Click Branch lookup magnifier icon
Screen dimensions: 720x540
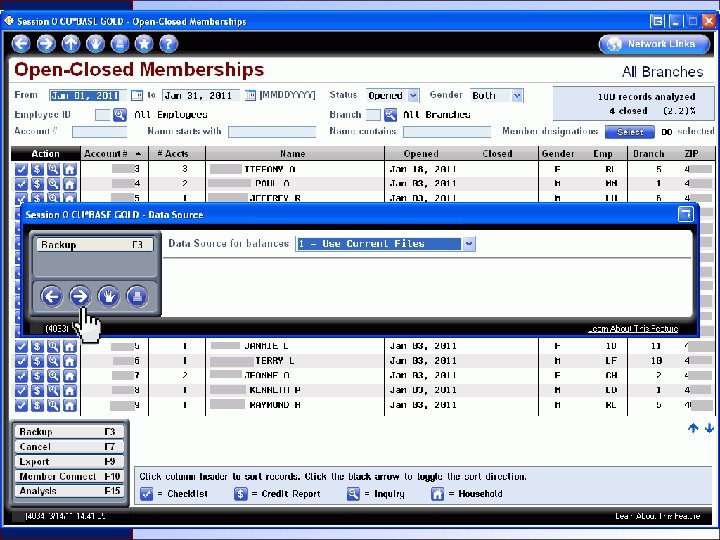[390, 114]
